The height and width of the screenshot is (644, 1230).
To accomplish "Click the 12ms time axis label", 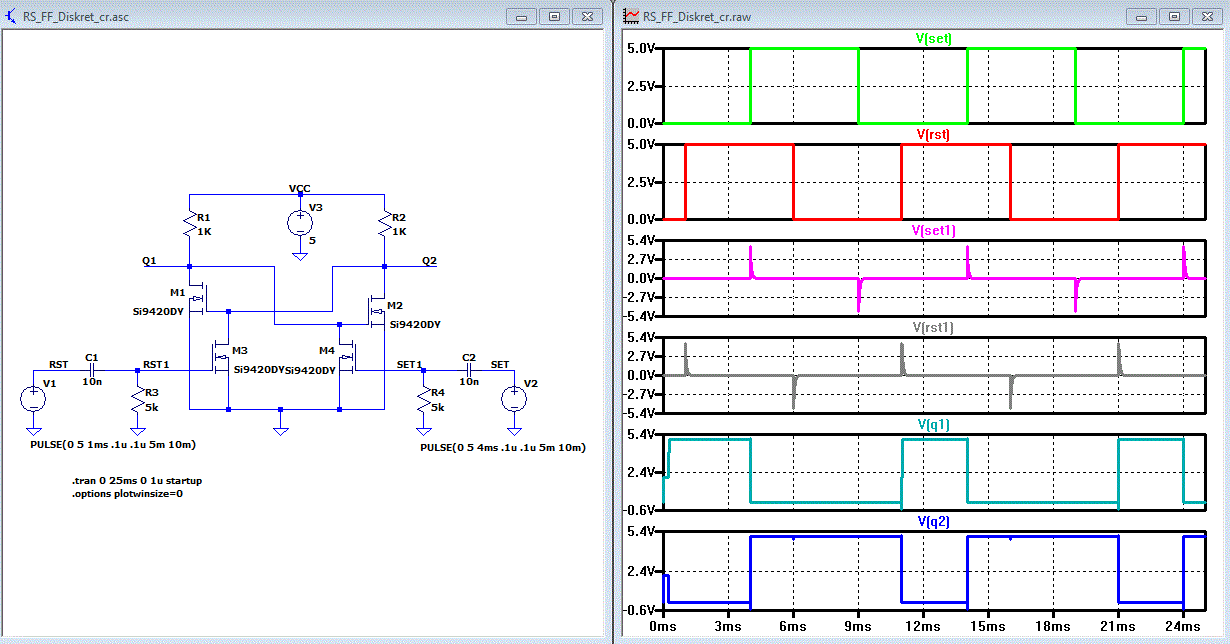I will (x=922, y=626).
